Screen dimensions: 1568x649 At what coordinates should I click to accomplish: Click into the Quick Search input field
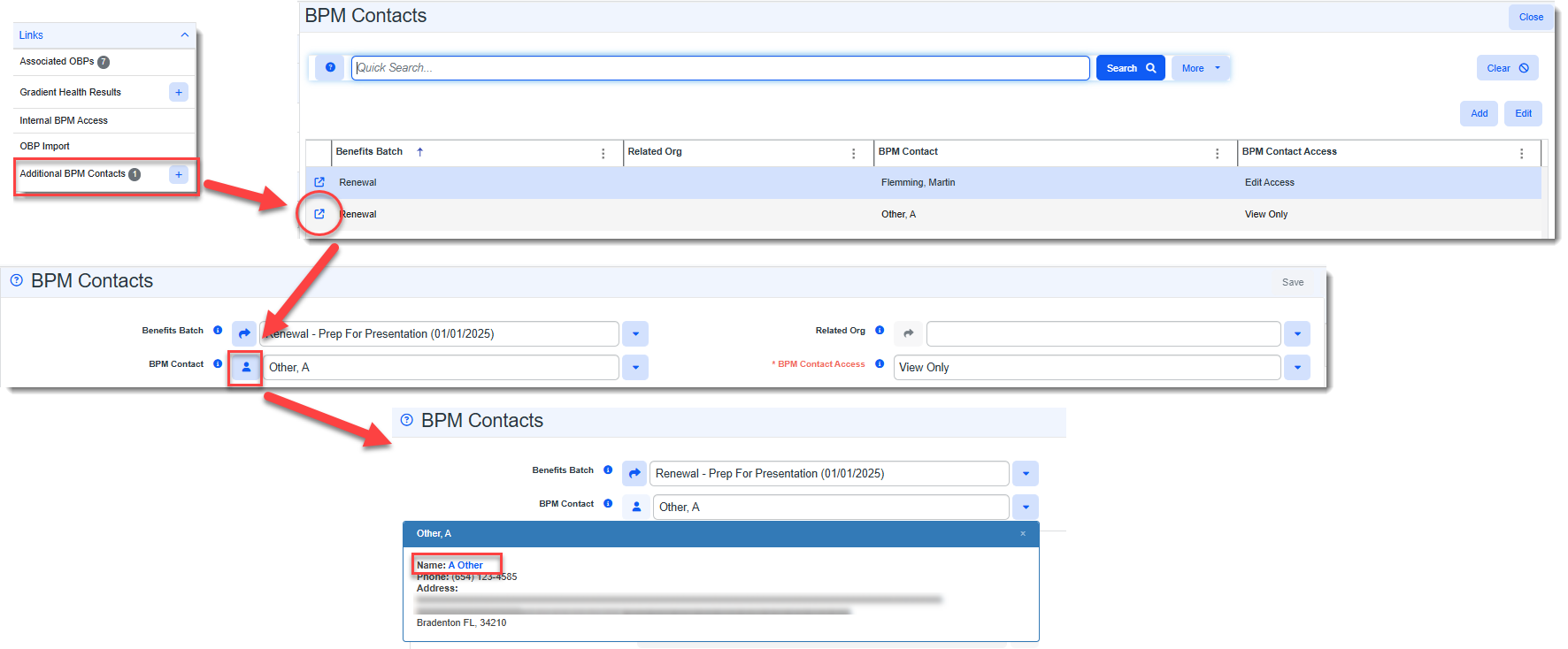pos(720,68)
